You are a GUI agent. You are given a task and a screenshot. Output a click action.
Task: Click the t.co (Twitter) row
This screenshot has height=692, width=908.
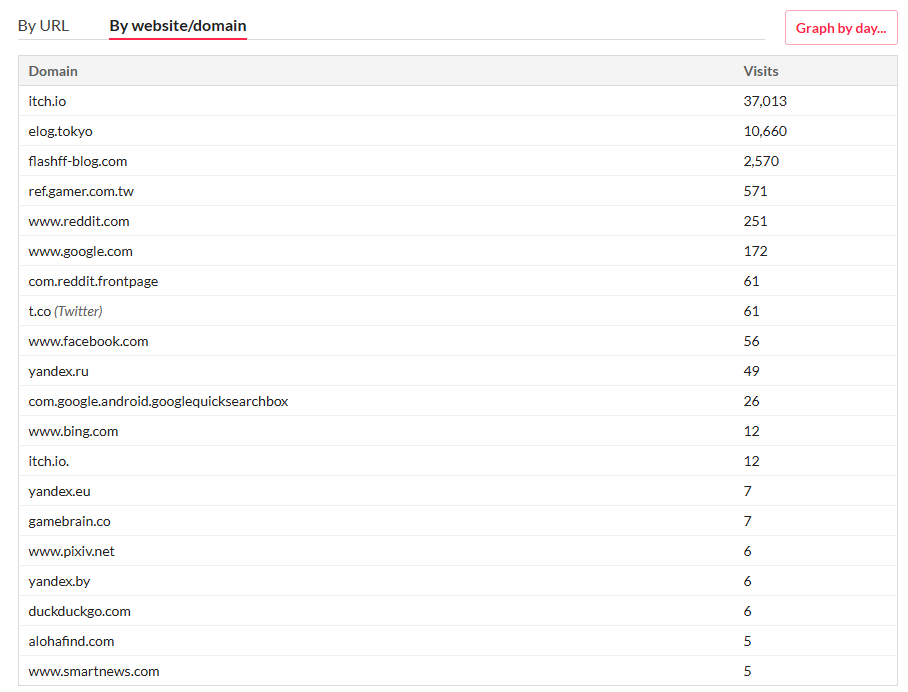pyautogui.click(x=65, y=311)
